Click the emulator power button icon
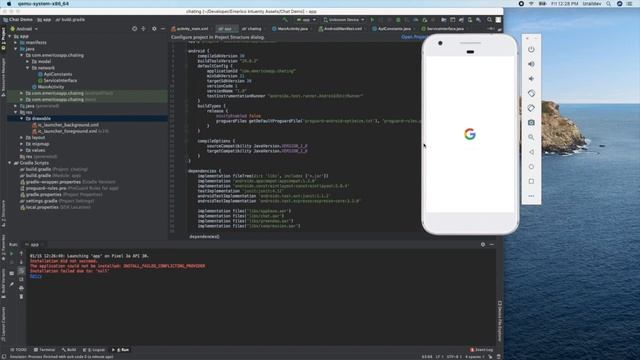640x360 pixels. click(x=531, y=49)
